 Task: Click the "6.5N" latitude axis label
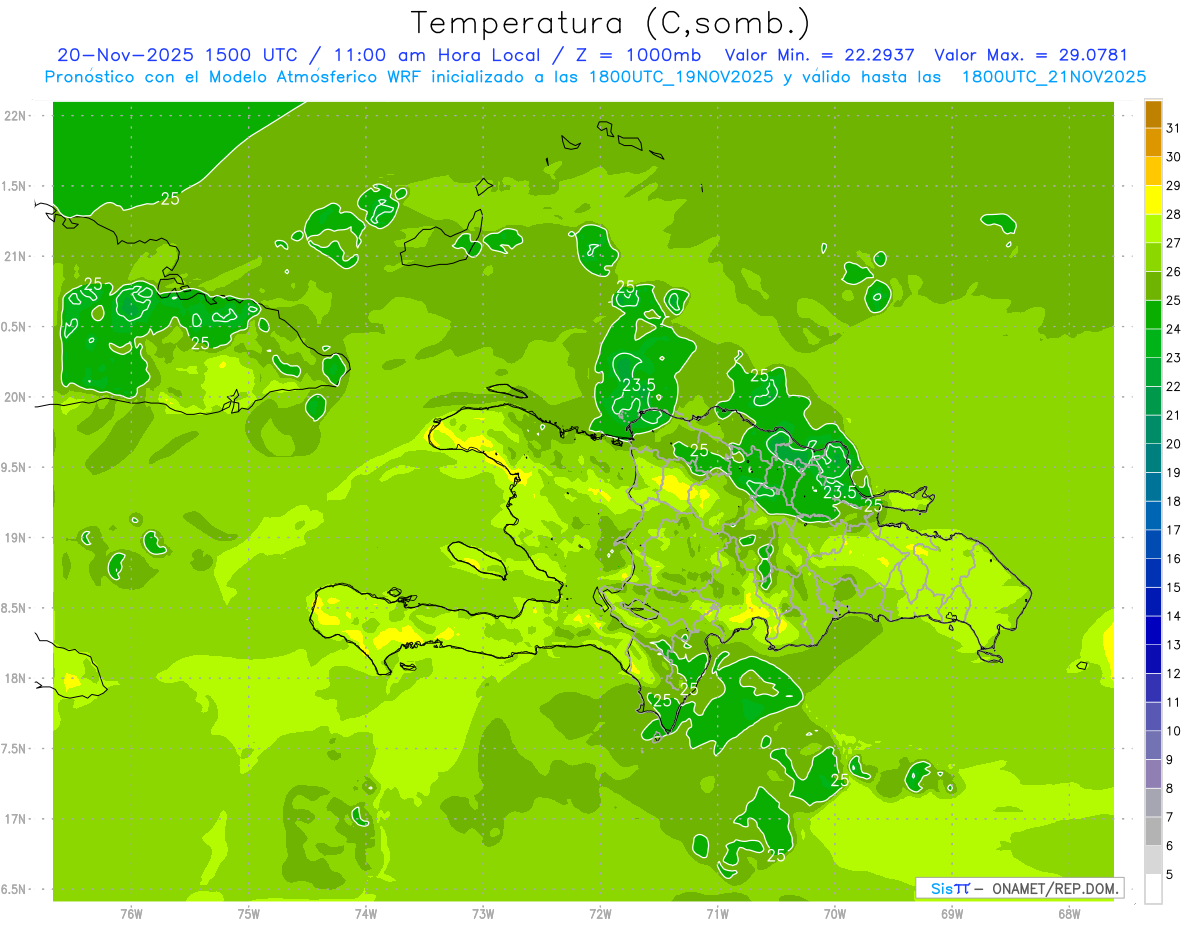point(15,889)
